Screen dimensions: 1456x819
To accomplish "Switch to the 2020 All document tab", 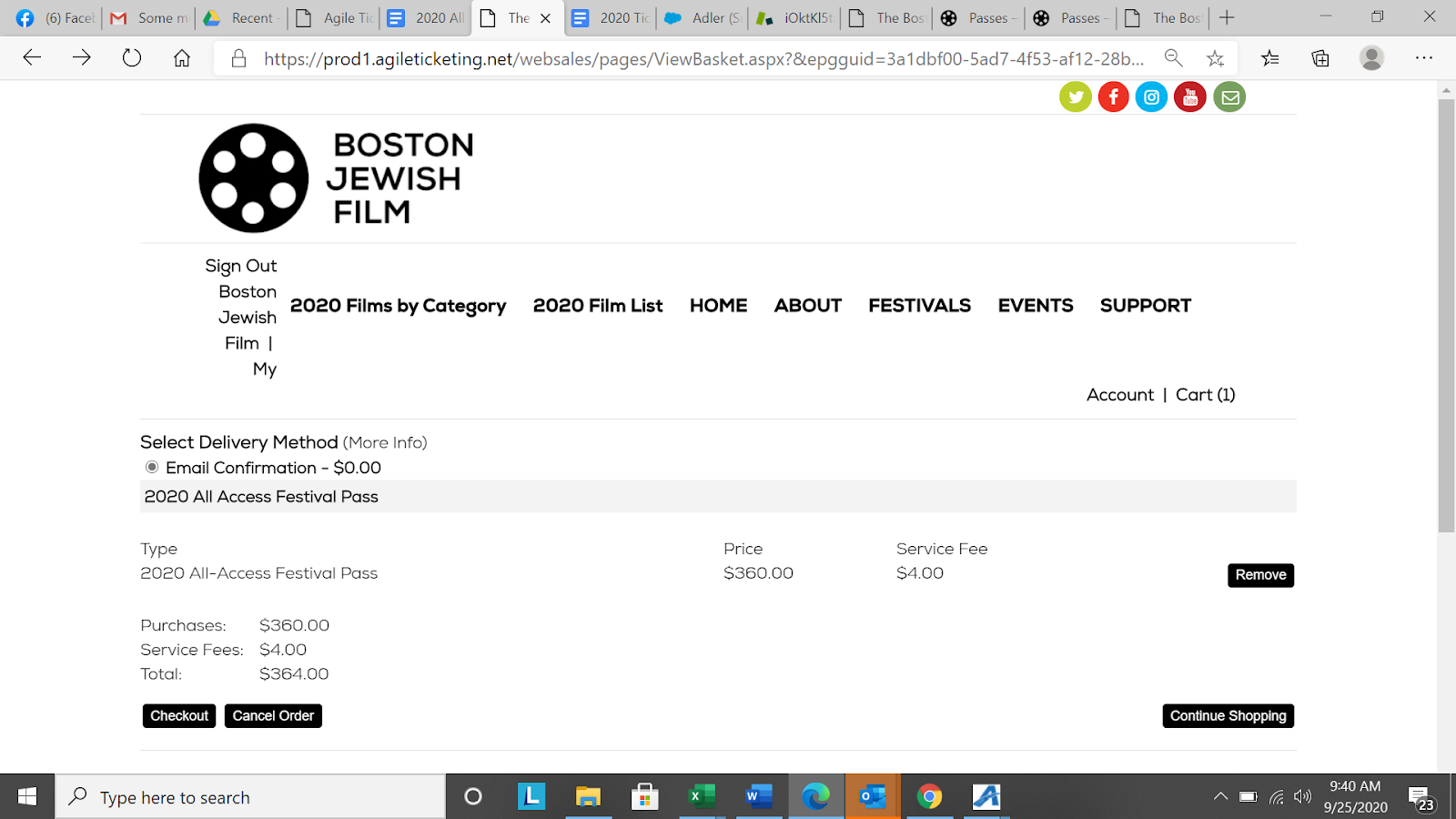I will pyautogui.click(x=426, y=17).
